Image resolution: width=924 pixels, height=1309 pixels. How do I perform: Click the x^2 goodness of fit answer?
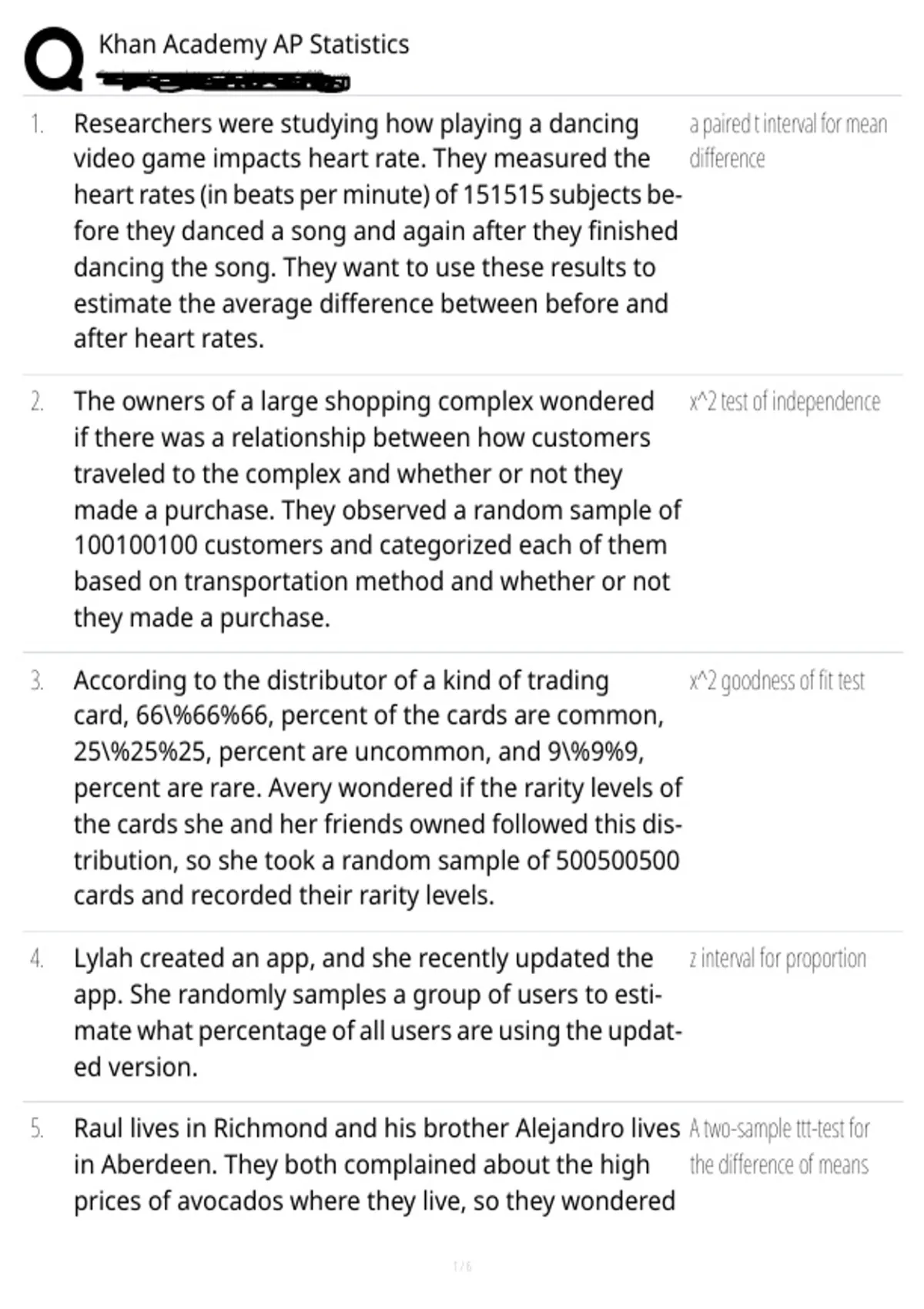coord(777,681)
